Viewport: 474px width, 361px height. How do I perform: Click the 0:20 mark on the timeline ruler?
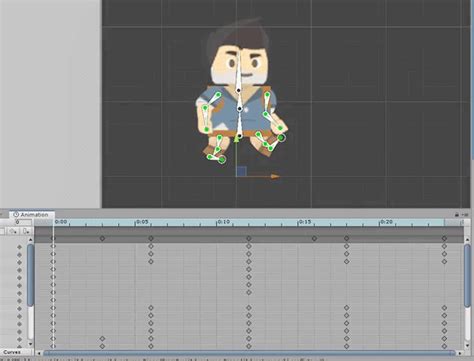pos(386,222)
